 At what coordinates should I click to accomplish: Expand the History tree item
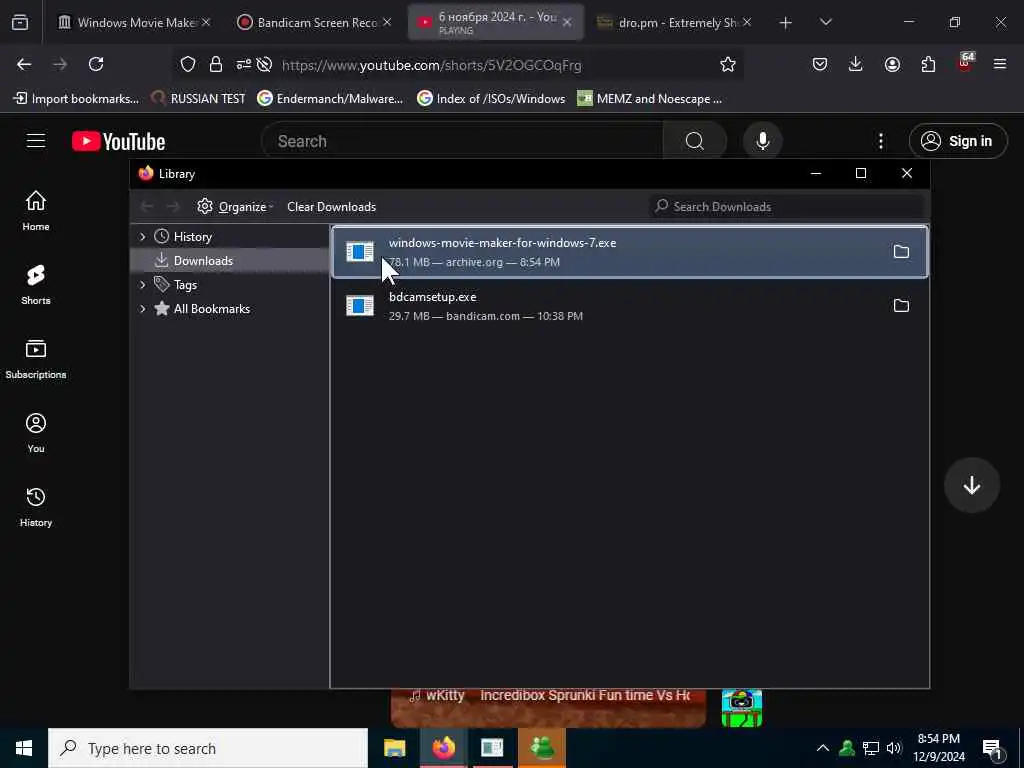coord(142,236)
